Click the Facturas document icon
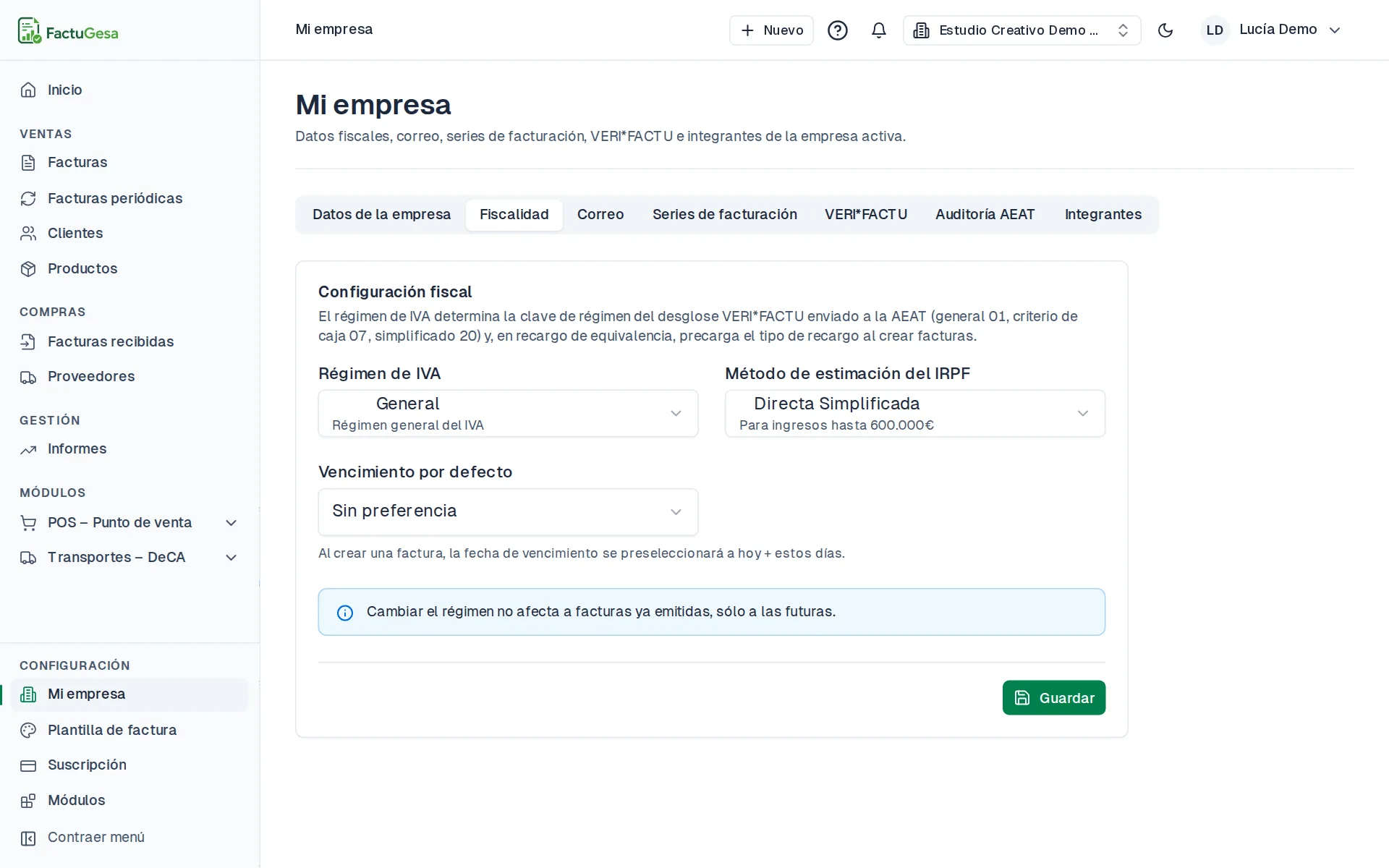 28,163
